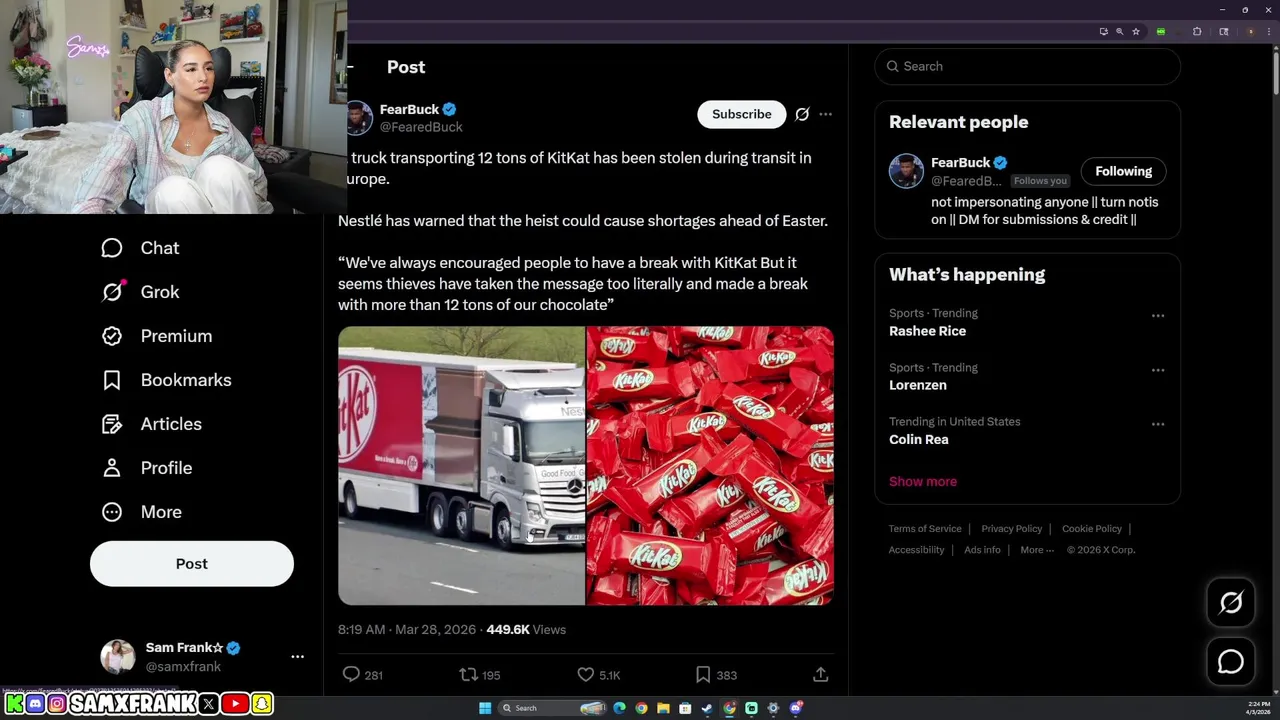Open Grok from the left sidebar
This screenshot has width=1280, height=720.
point(140,292)
